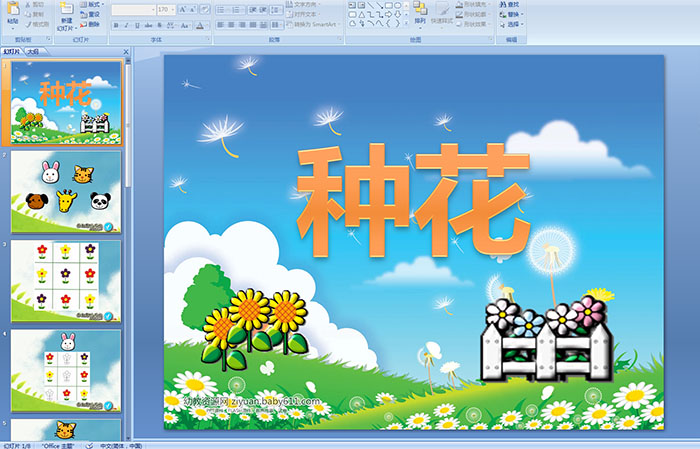The height and width of the screenshot is (449, 700).
Task: Select the Rounded Rectangle shape
Action: pyautogui.click(x=352, y=14)
